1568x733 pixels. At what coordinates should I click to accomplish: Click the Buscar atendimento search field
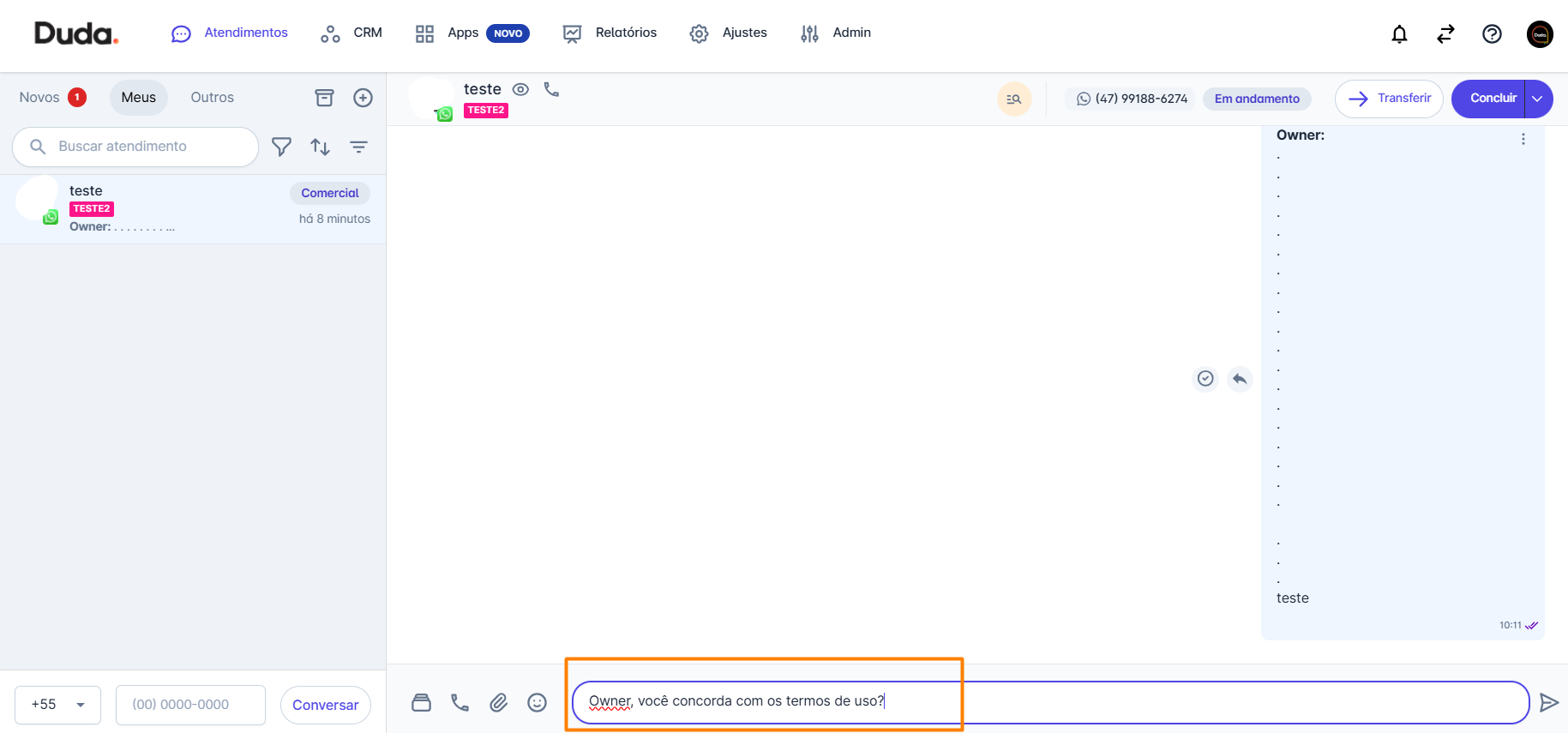click(x=135, y=147)
